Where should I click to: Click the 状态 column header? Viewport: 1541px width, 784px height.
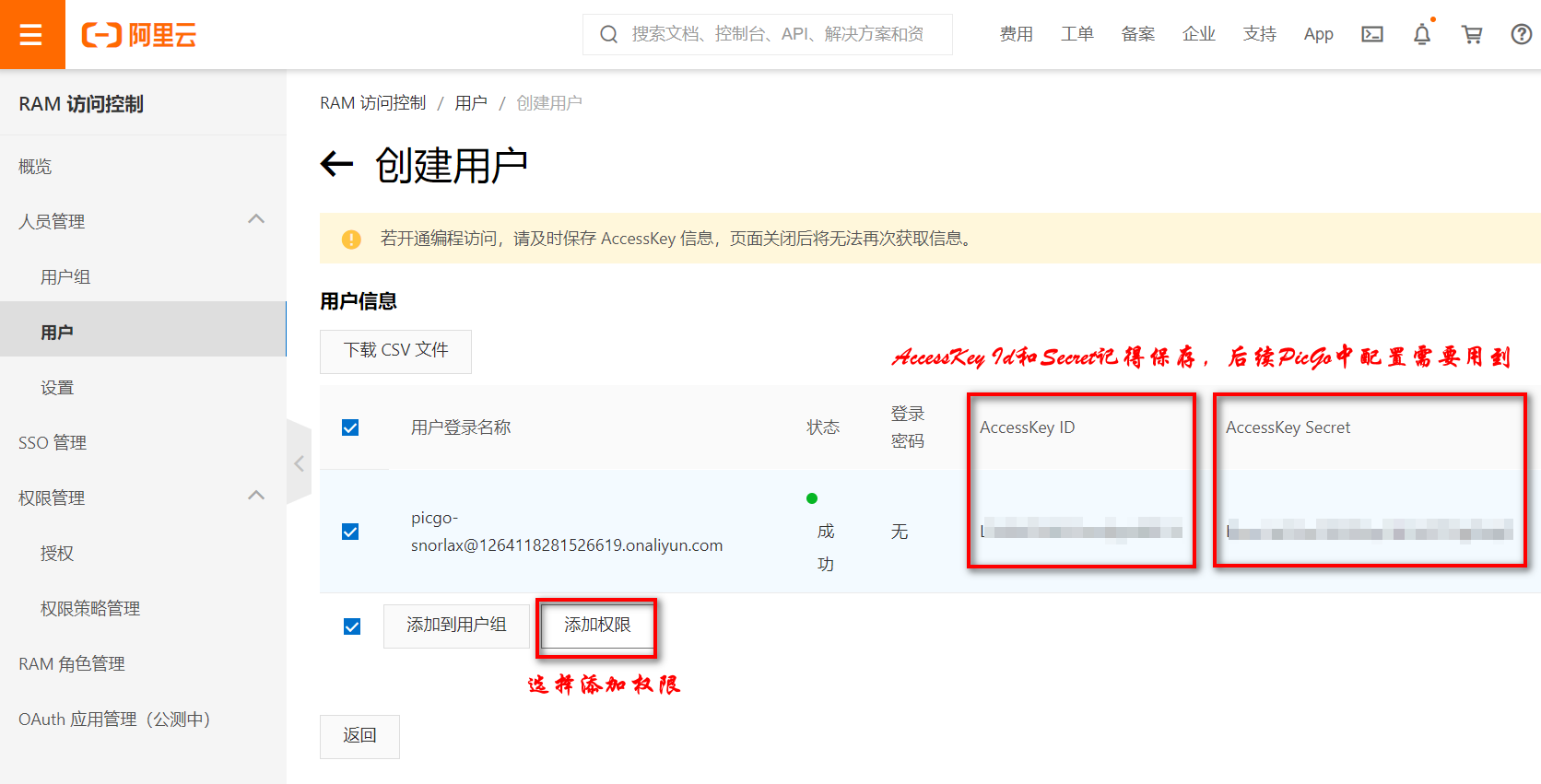[823, 427]
